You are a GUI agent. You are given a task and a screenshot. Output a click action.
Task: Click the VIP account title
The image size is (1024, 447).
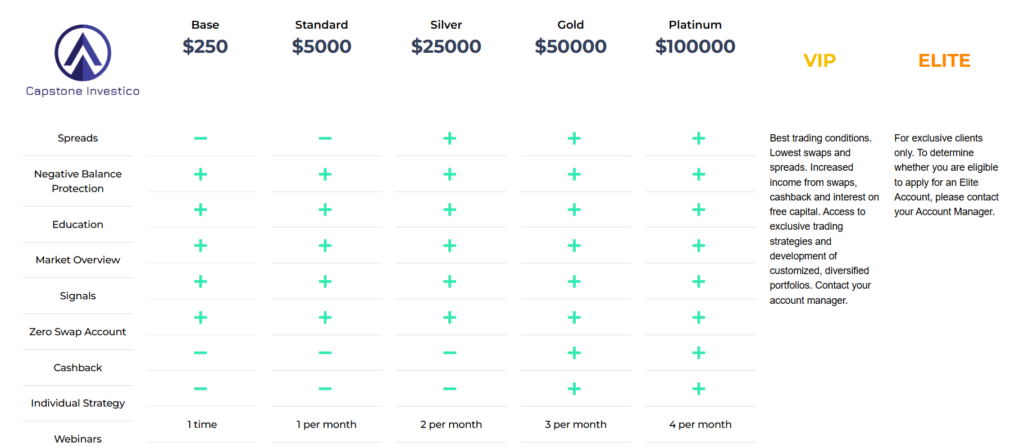(819, 61)
